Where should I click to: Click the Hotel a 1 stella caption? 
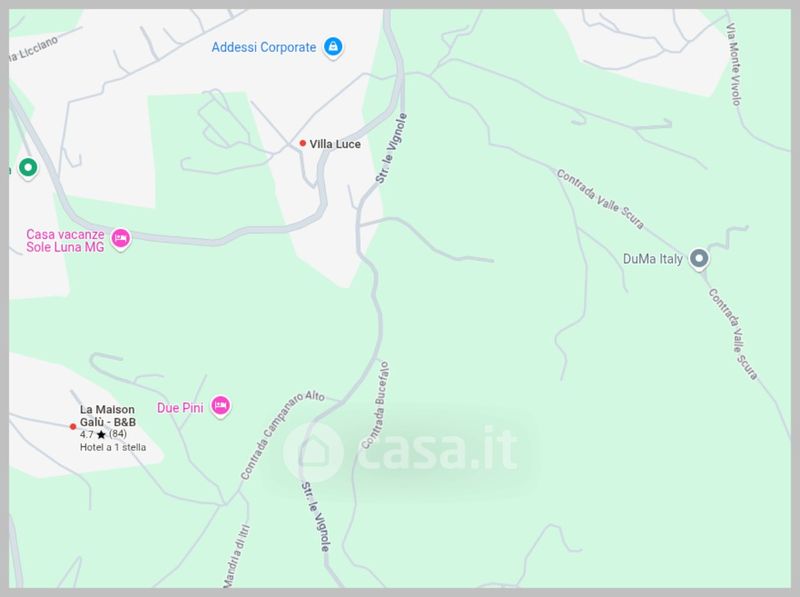pyautogui.click(x=113, y=447)
